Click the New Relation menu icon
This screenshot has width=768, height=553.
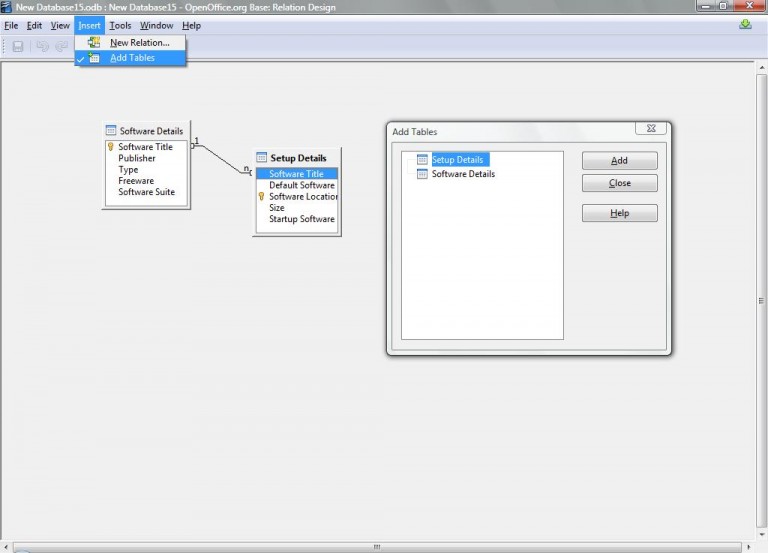pos(94,43)
